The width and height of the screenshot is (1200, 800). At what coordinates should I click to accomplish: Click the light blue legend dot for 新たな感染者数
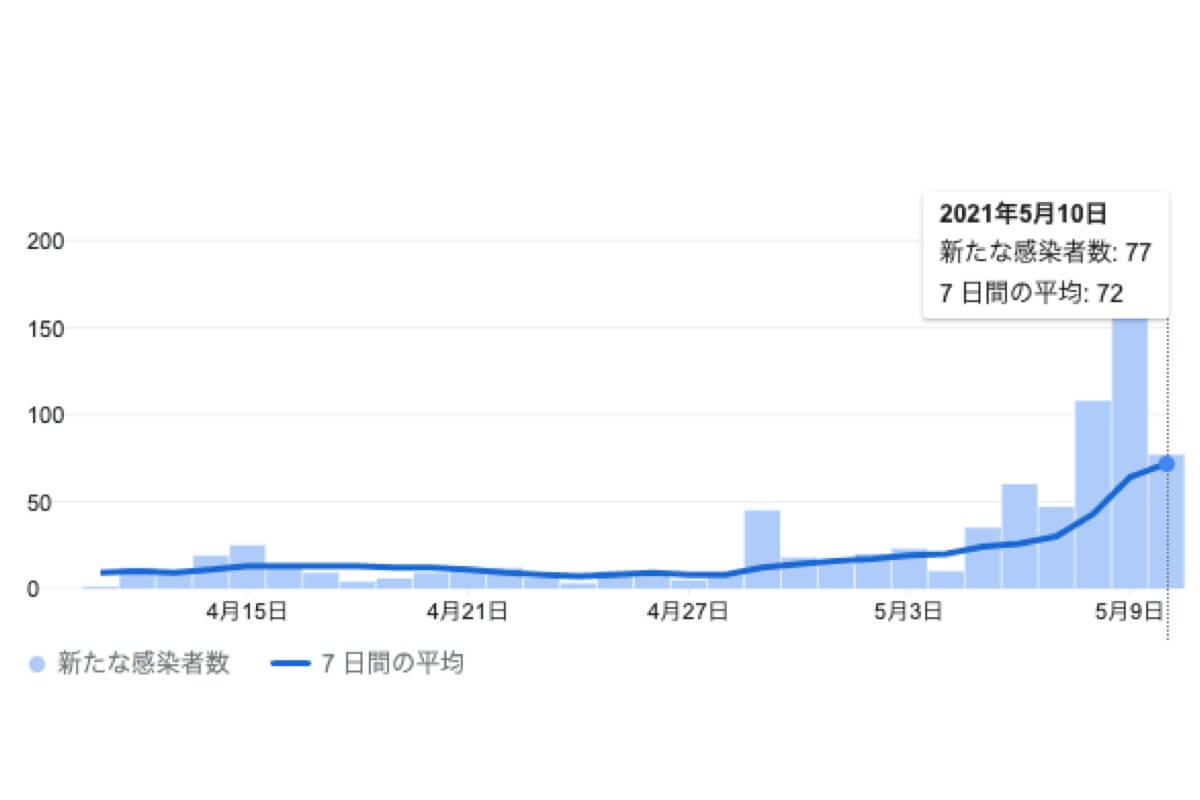pyautogui.click(x=39, y=663)
